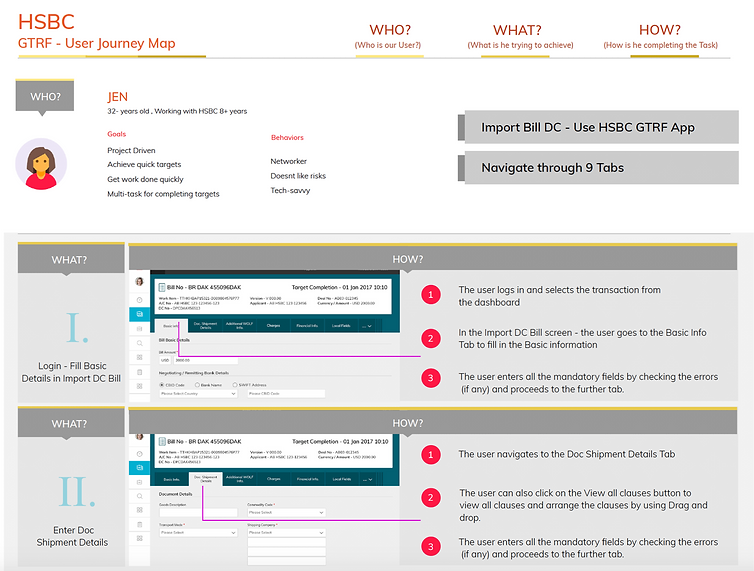
Task: Open Additional WOLF Info tab in section II
Action: (x=239, y=479)
